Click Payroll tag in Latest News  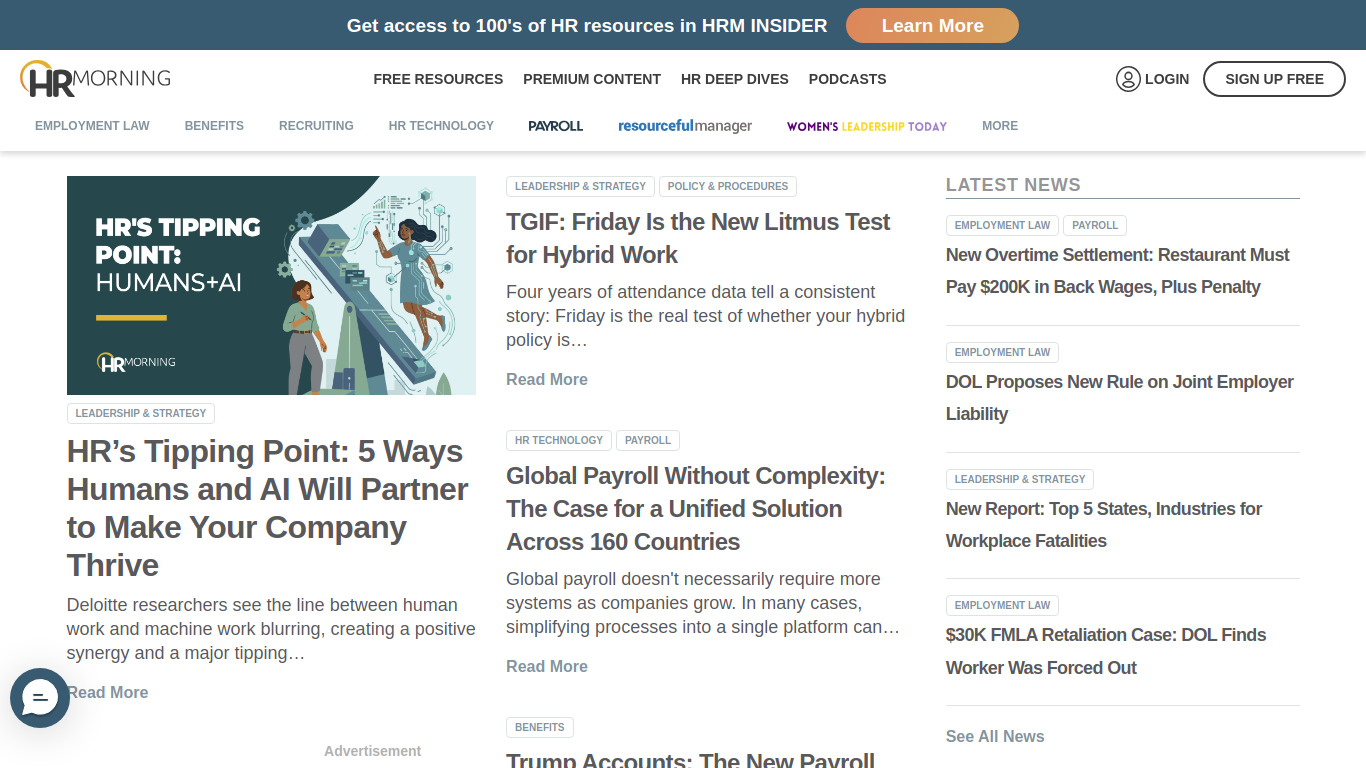(x=1095, y=225)
